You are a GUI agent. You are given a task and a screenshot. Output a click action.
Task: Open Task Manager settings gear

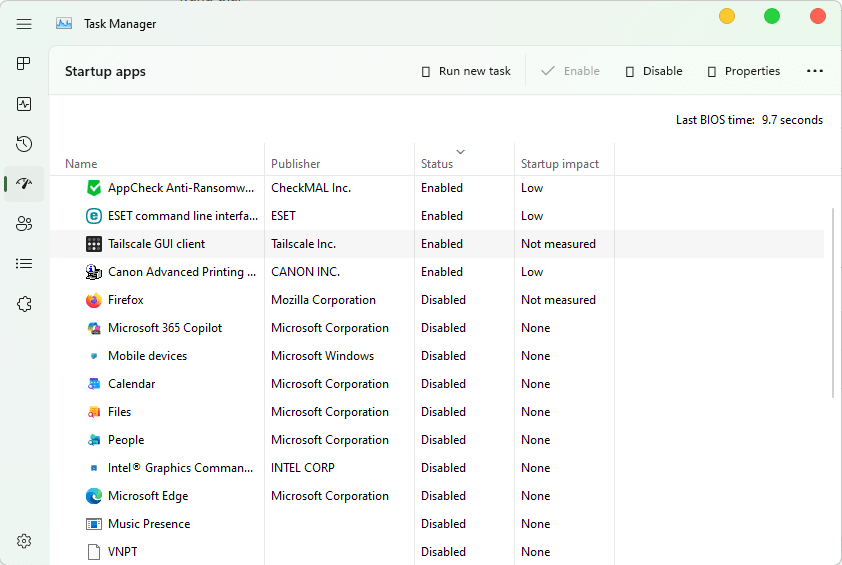pyautogui.click(x=24, y=541)
